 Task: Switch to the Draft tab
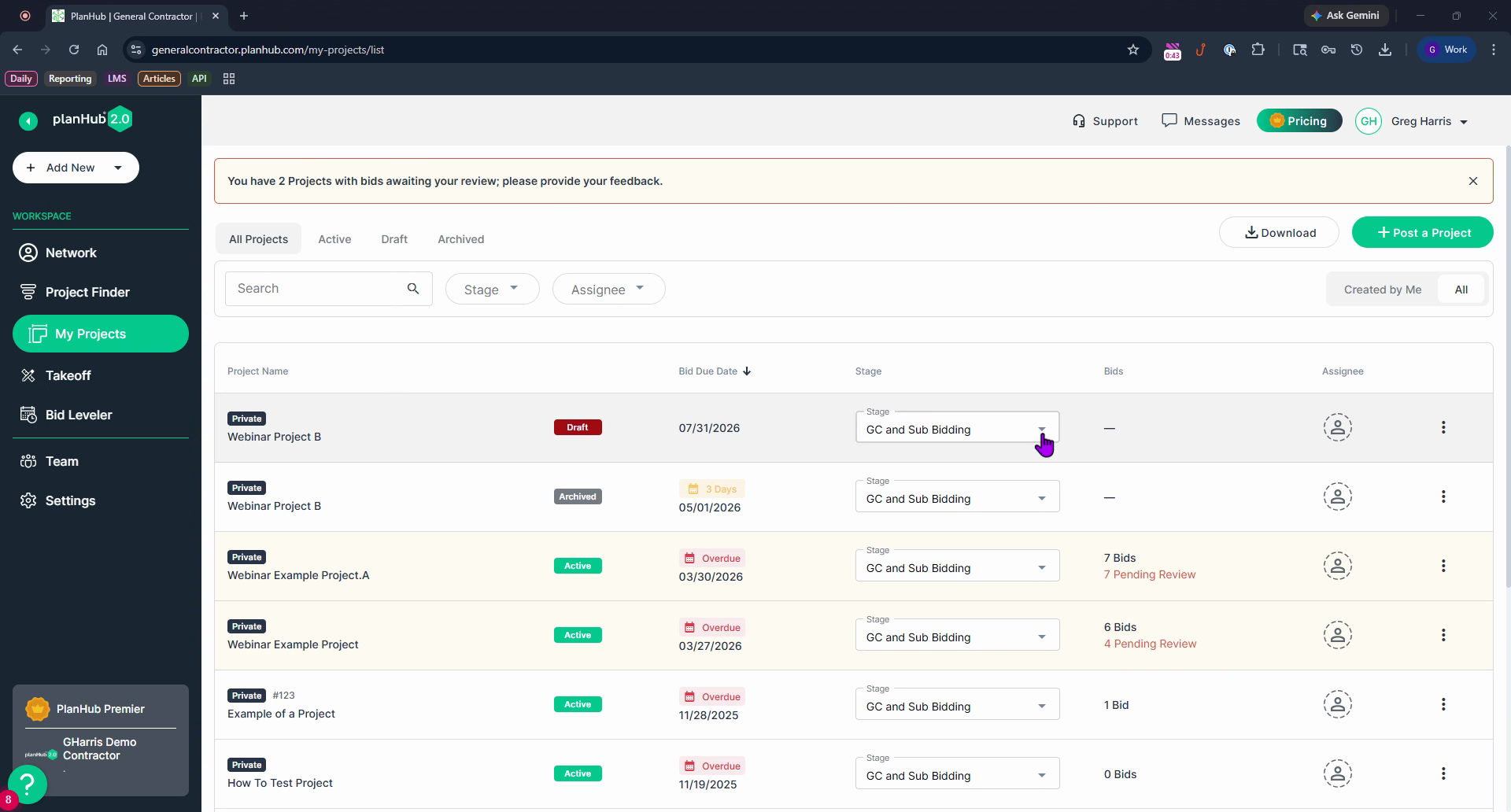tap(394, 239)
